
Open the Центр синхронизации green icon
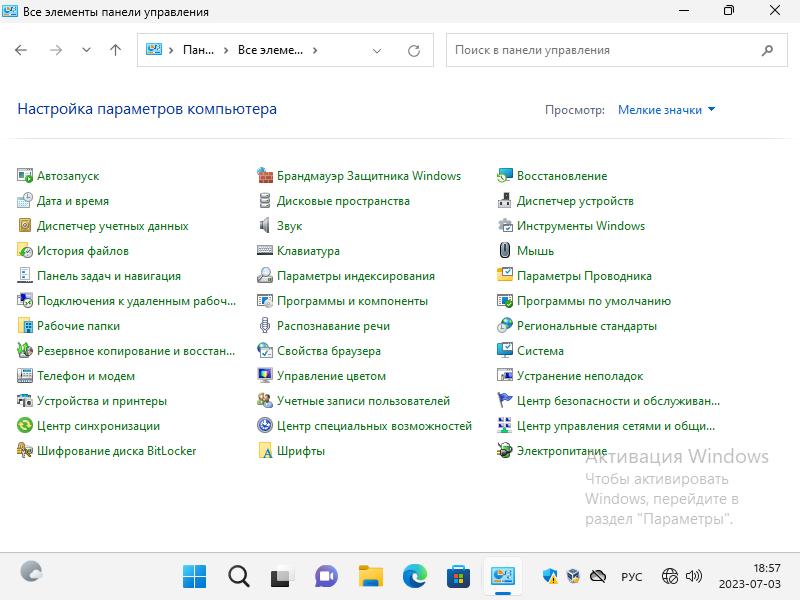(24, 426)
